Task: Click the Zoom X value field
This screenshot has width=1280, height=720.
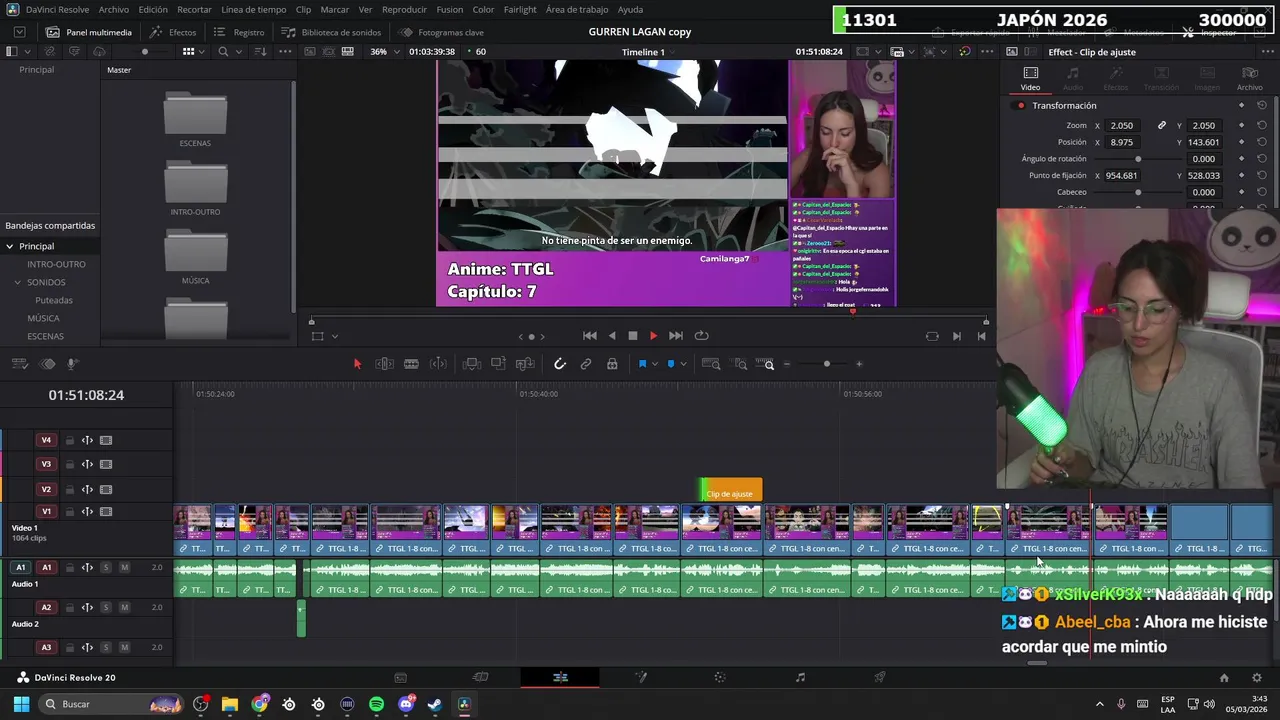Action: [x=1122, y=125]
